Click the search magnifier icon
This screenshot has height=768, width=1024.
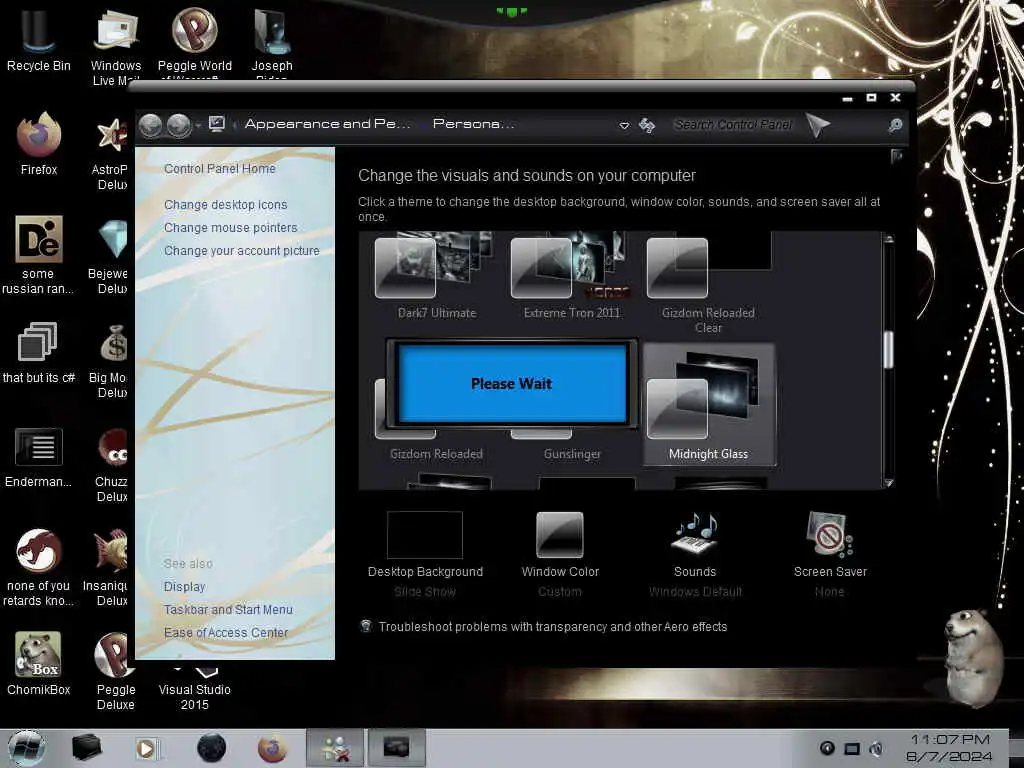pos(895,125)
